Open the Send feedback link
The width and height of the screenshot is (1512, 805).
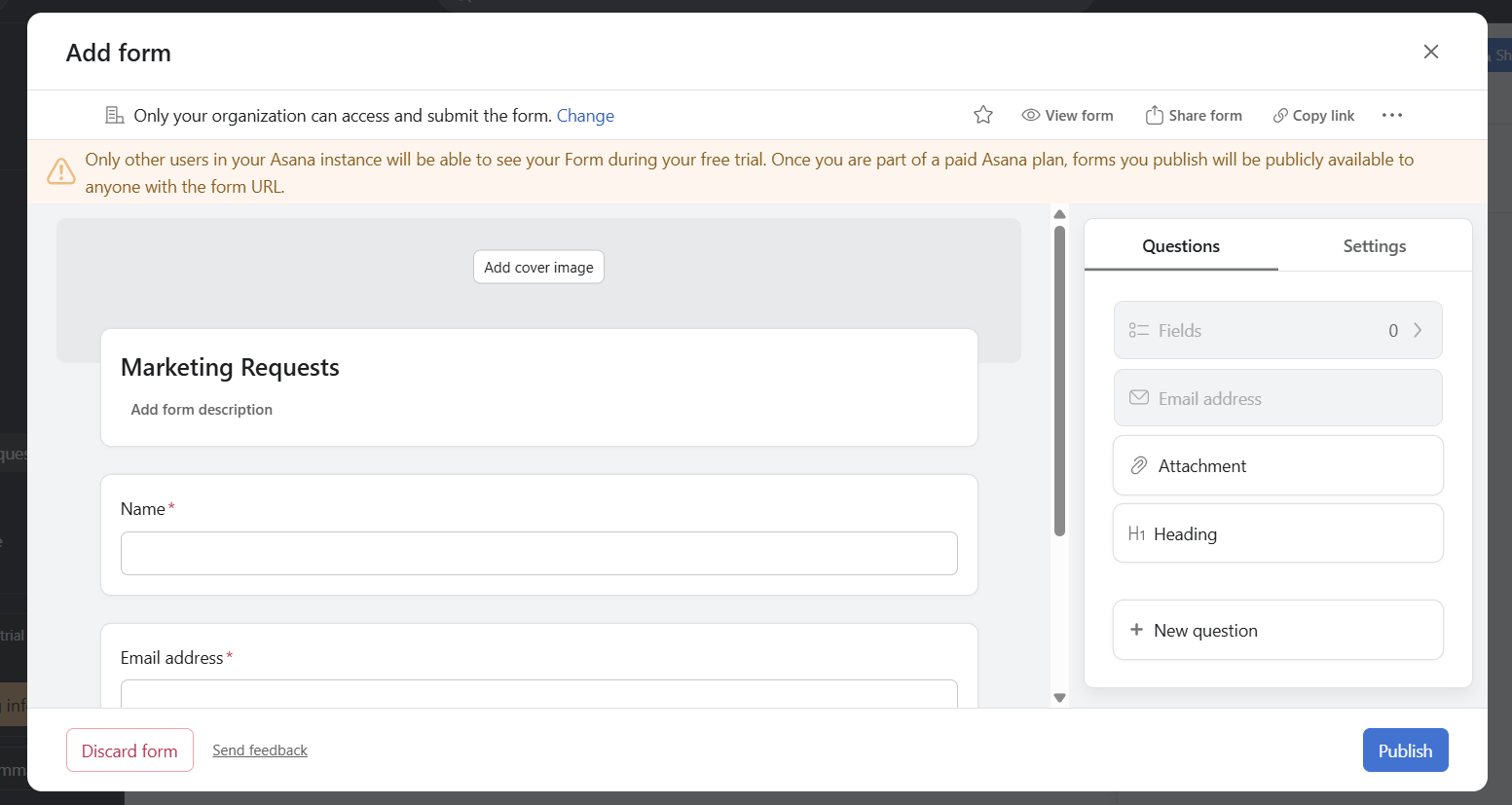pyautogui.click(x=259, y=750)
